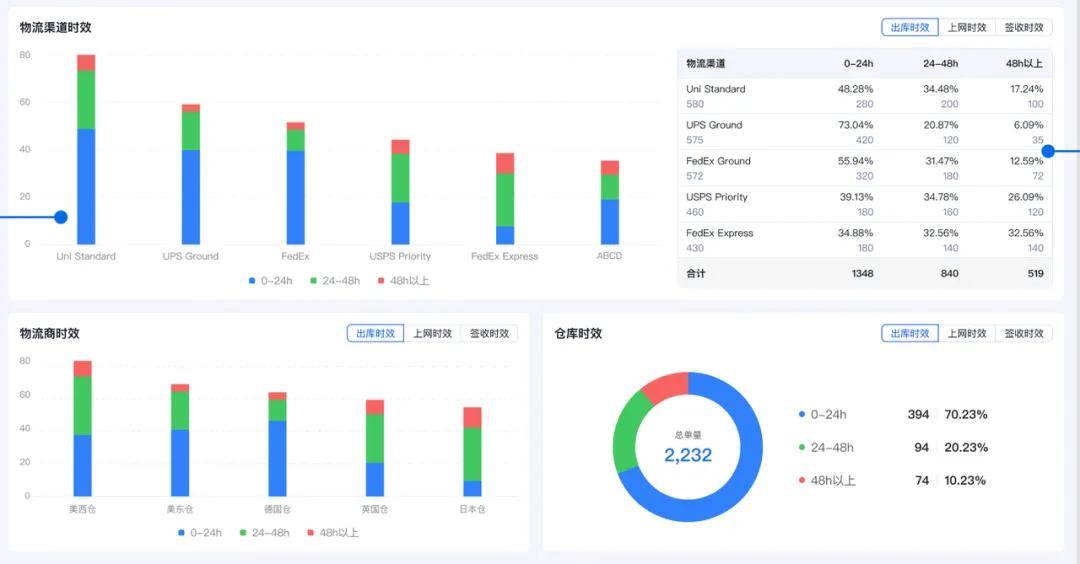Image resolution: width=1080 pixels, height=564 pixels.
Task: Toggle 0-24h legend in 物流渠道时效 chart
Action: 271,281
